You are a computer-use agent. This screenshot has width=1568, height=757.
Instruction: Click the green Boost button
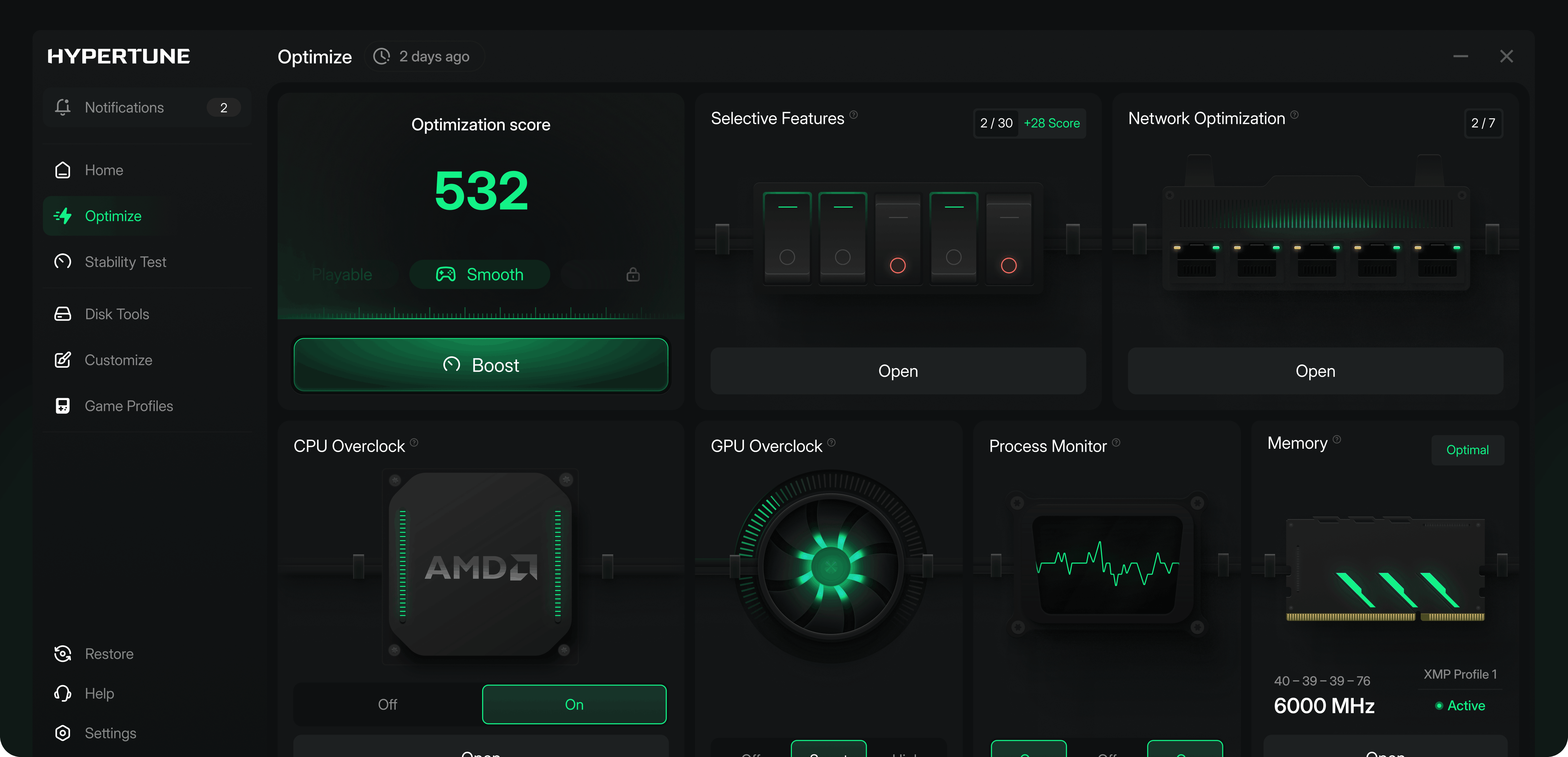point(481,365)
